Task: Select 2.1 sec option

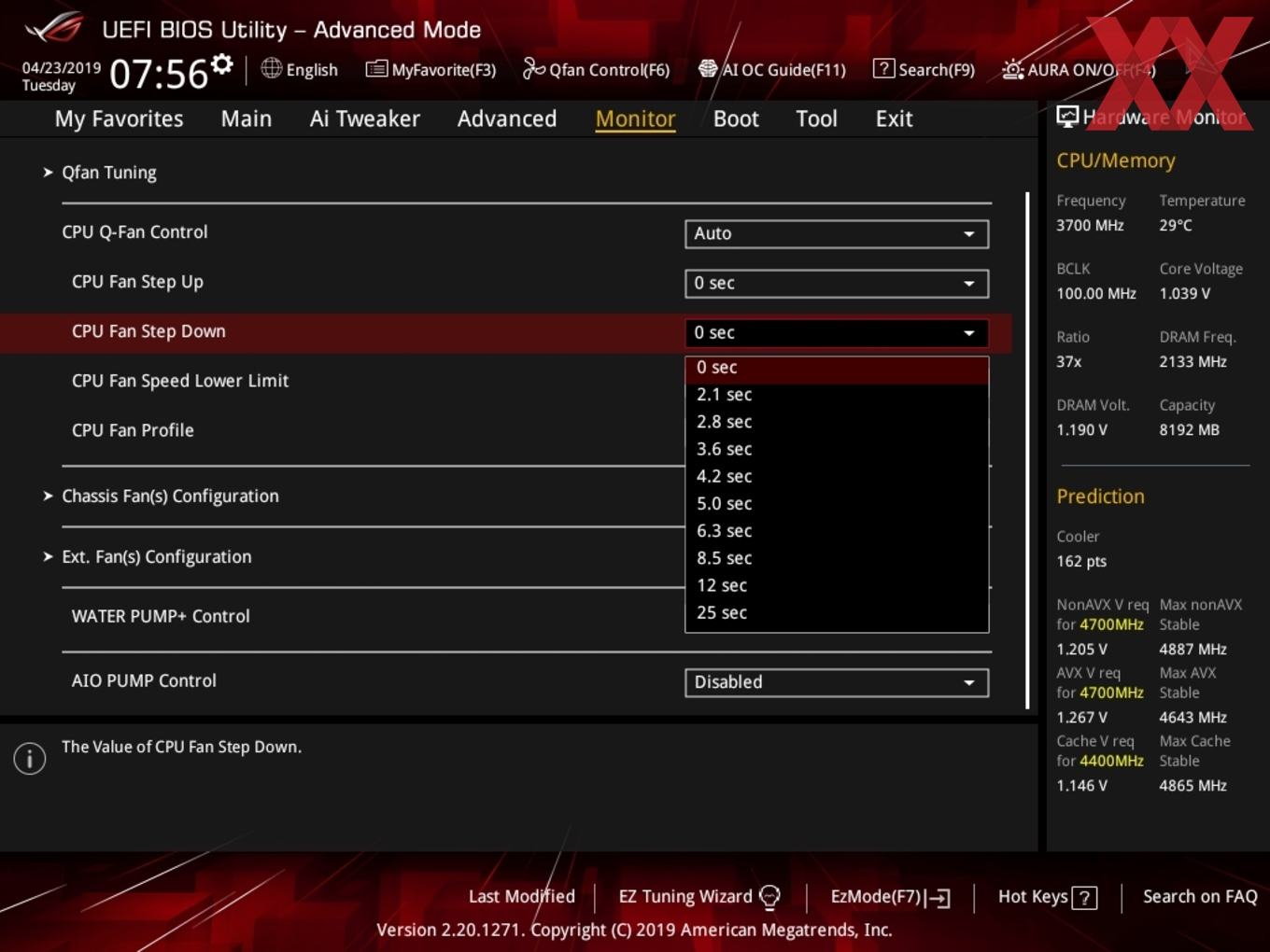Action: coord(837,395)
